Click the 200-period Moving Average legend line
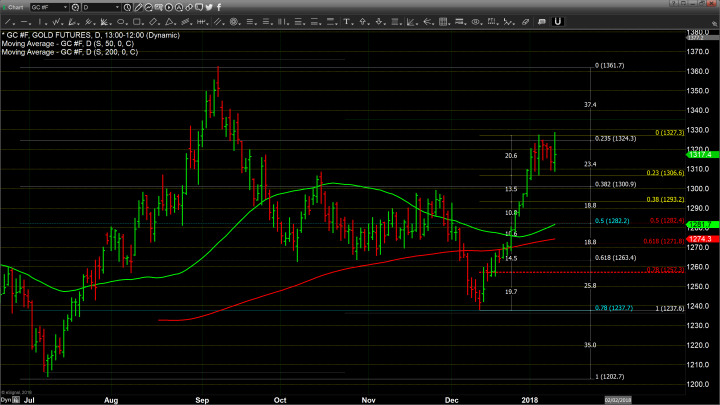 (69, 52)
